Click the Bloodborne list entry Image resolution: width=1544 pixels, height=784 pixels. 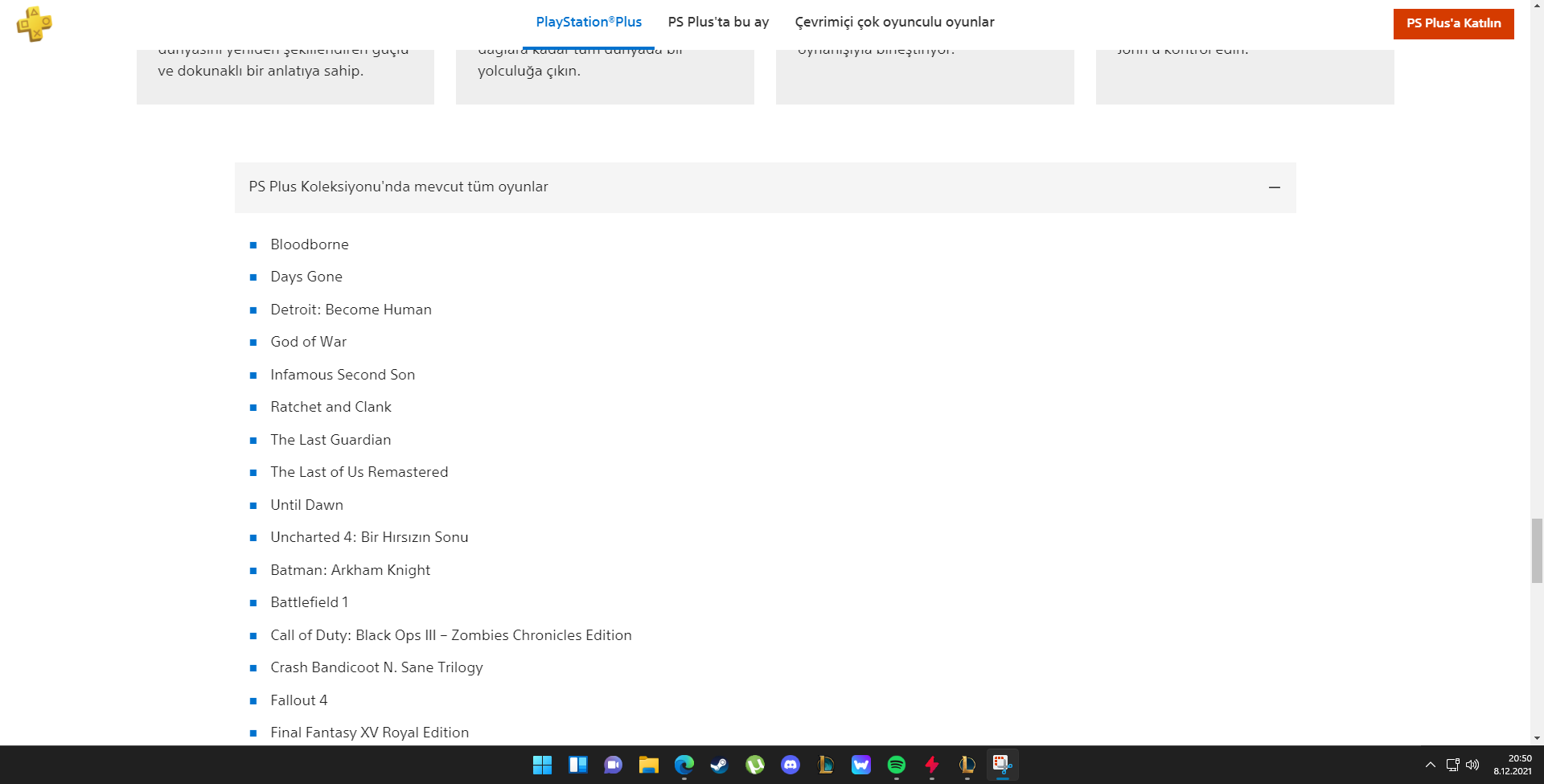point(309,244)
